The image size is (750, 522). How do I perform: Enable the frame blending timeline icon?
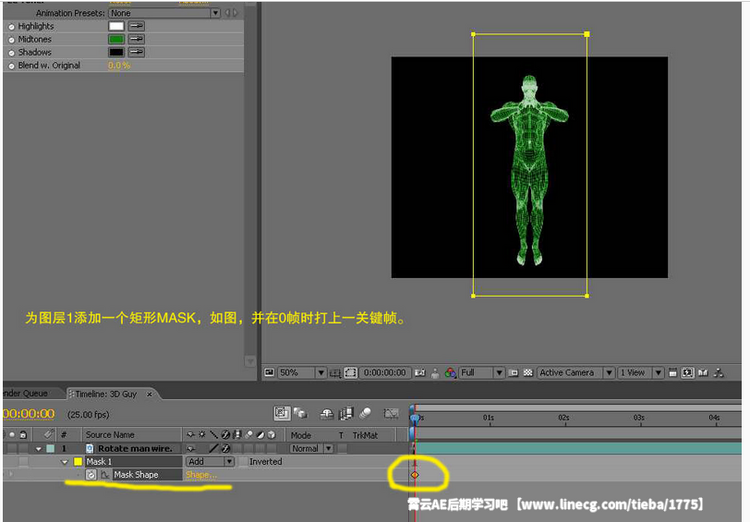346,413
